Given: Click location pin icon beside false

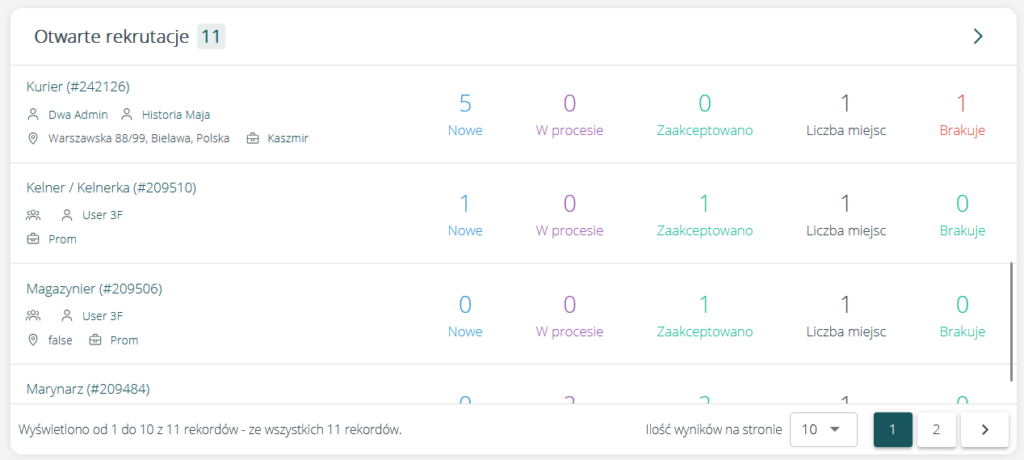Looking at the screenshot, I should coord(33,340).
